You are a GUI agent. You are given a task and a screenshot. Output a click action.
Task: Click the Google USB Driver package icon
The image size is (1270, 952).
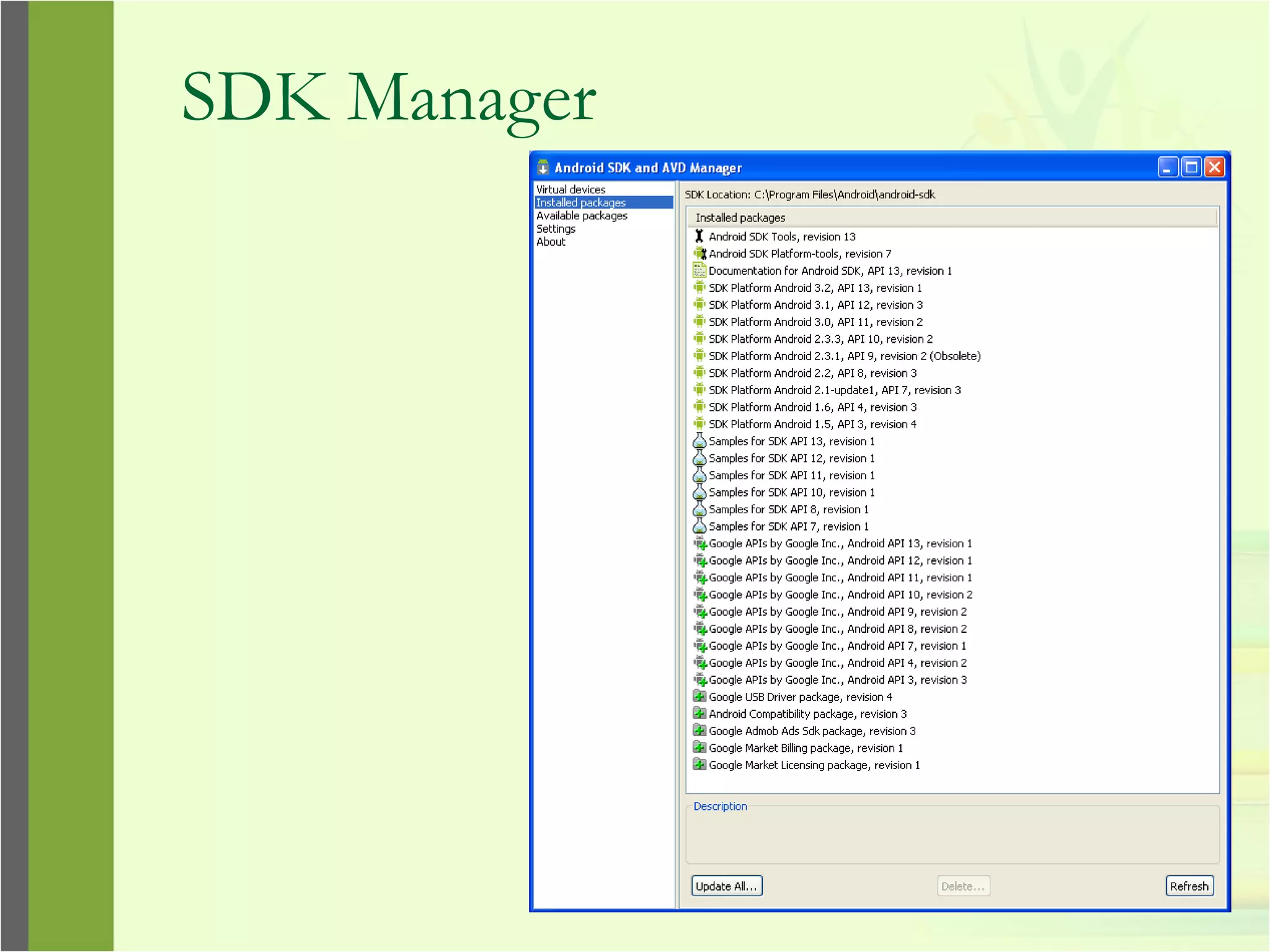(x=699, y=696)
